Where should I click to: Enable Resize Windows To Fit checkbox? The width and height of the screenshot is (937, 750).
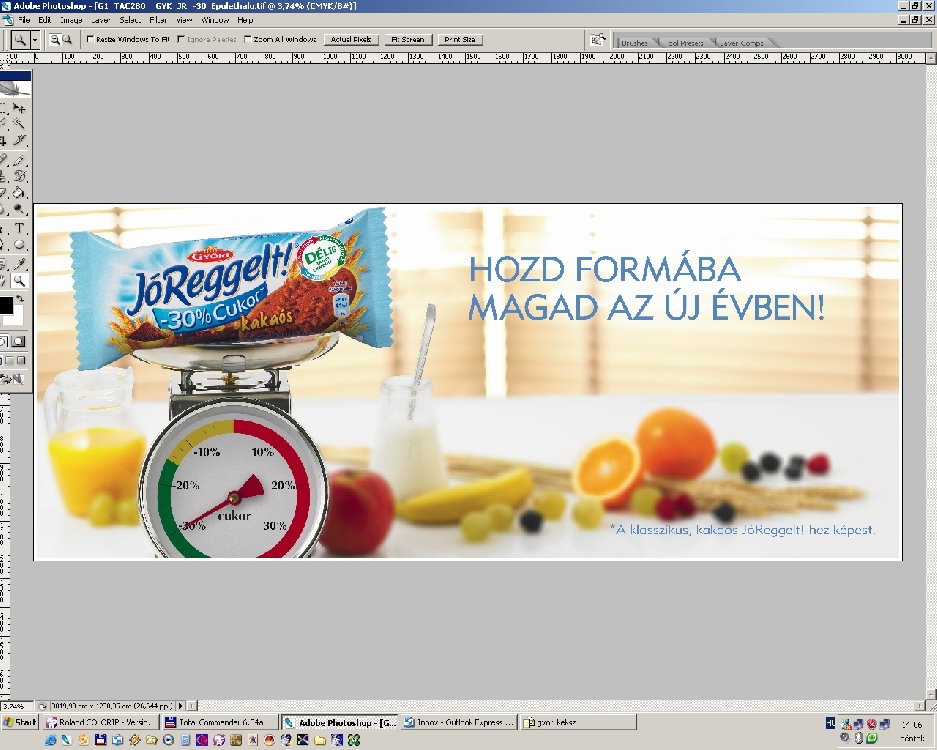click(90, 39)
